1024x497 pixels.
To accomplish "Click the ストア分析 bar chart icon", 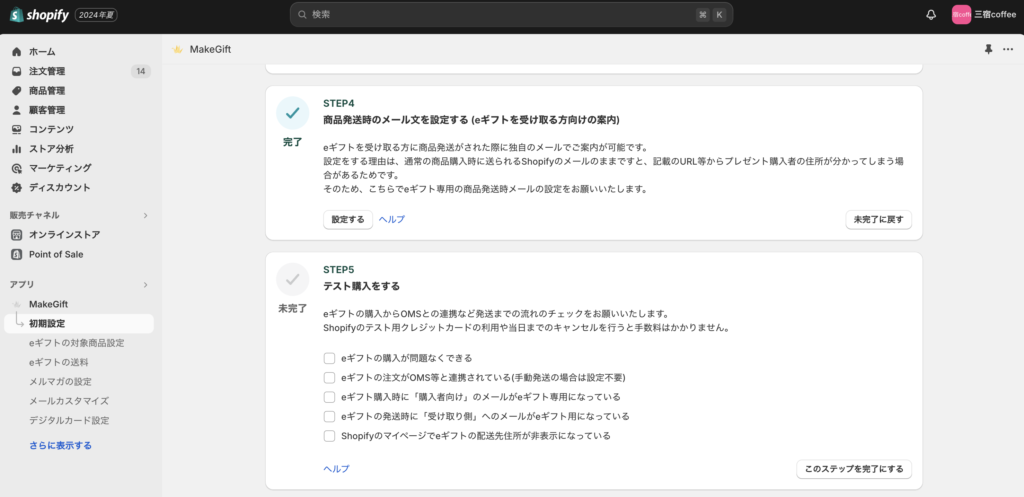I will tap(17, 149).
